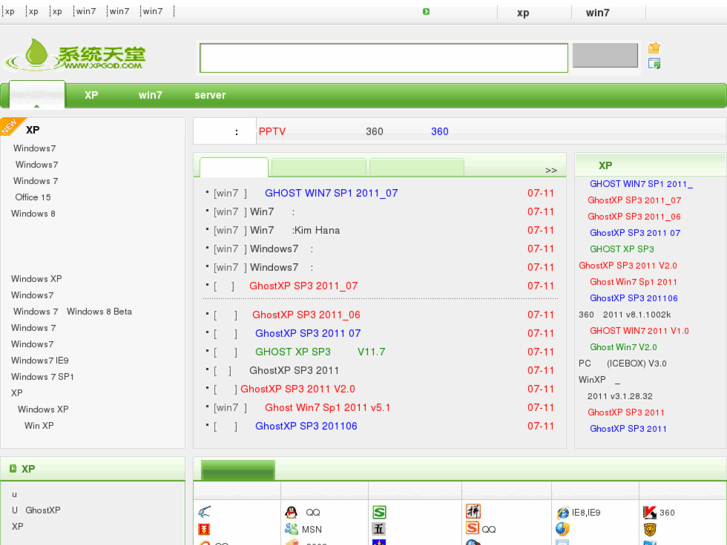Open PC (ICEBOX) V3.0 in right panel

622,363
